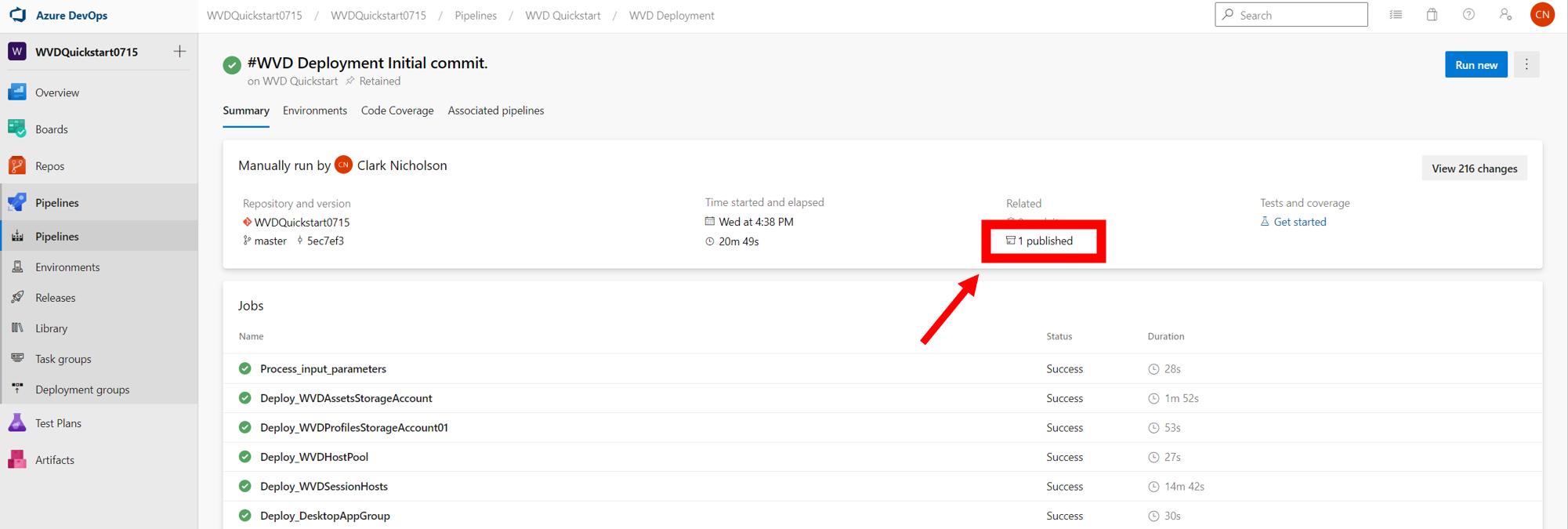
Task: Open the Test Plans flask icon
Action: 17,423
